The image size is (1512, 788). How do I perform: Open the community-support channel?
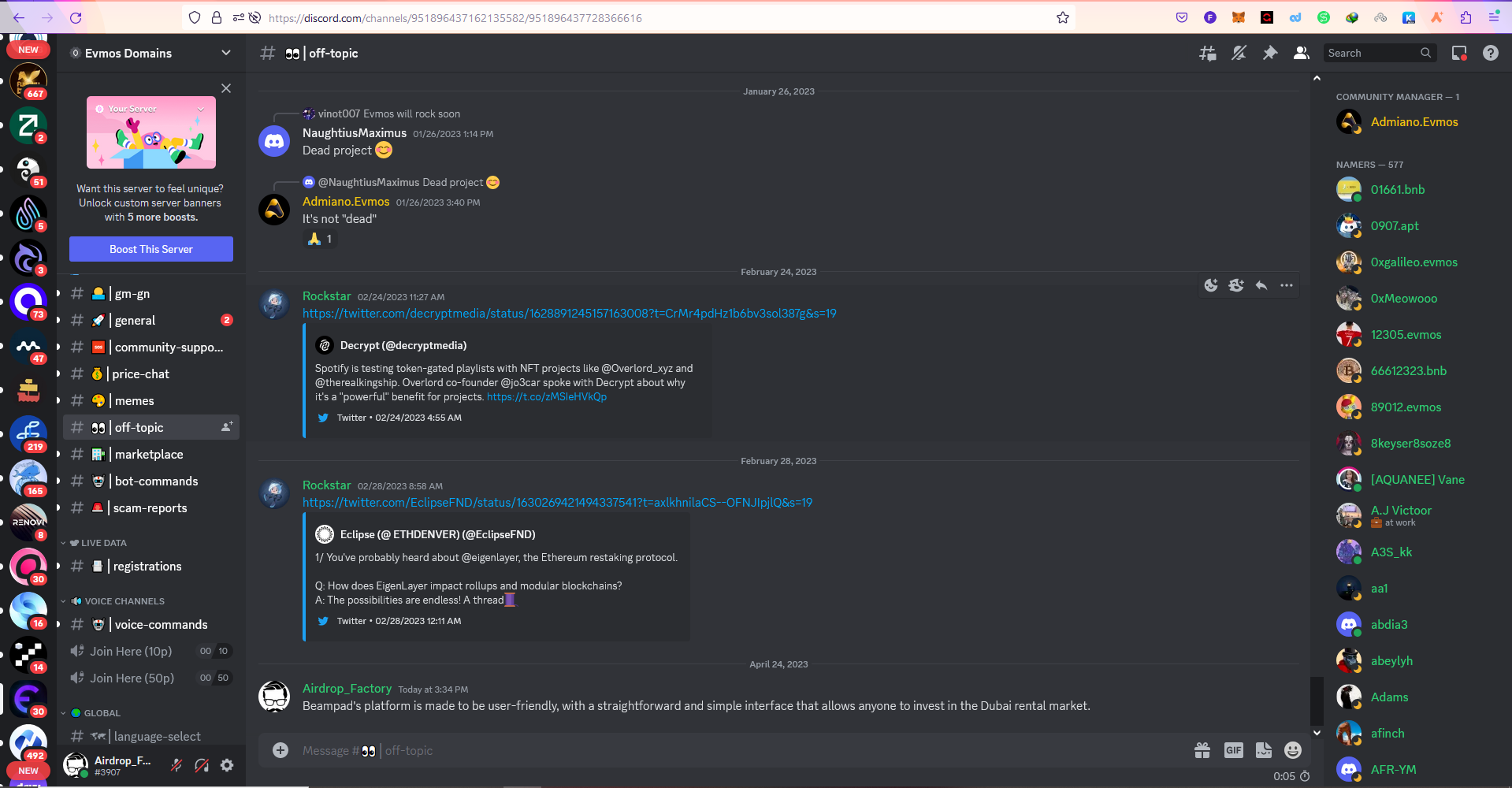point(151,348)
